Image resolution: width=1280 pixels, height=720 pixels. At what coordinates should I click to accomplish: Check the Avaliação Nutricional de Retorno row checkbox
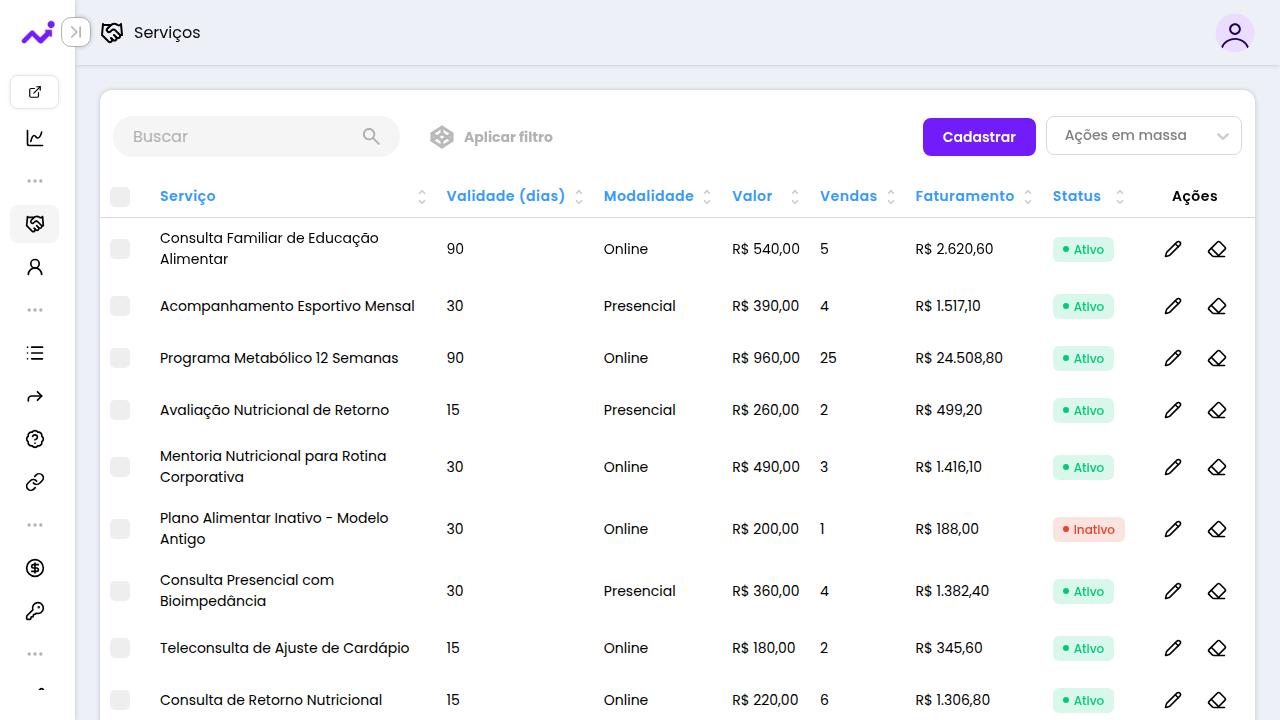pyautogui.click(x=120, y=410)
